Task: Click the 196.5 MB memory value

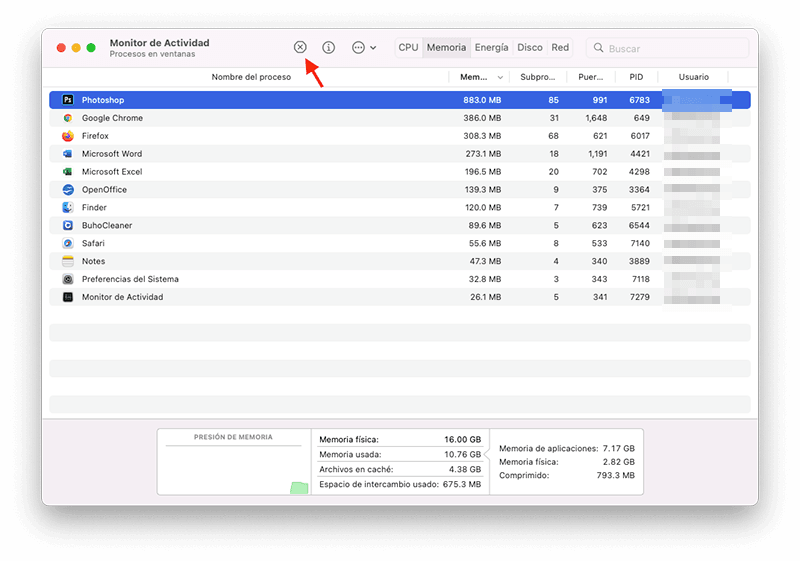Action: [483, 171]
